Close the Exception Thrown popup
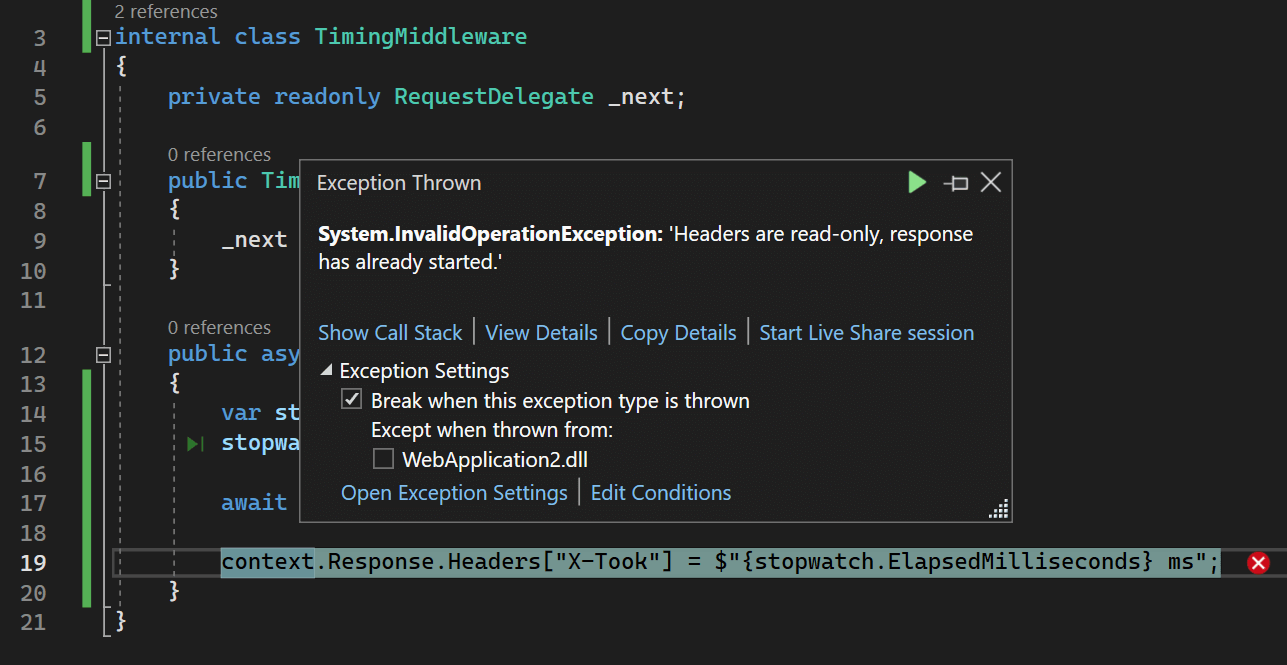Image resolution: width=1287 pixels, height=665 pixels. 990,182
